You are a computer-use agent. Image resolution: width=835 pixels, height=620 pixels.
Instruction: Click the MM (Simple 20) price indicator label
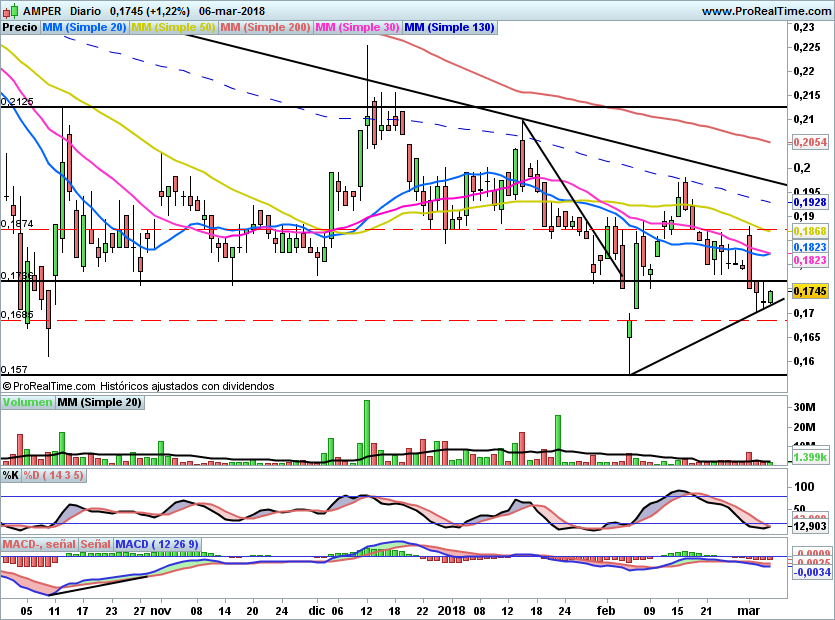(x=84, y=28)
